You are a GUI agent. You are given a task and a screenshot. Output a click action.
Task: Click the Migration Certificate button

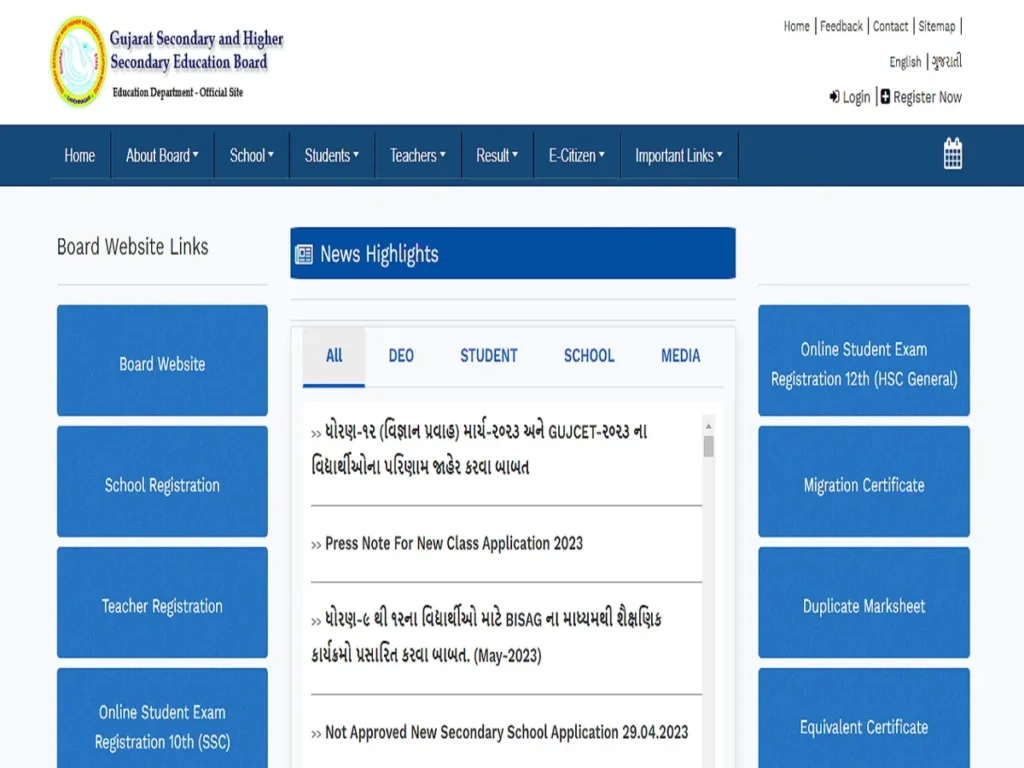tap(864, 481)
